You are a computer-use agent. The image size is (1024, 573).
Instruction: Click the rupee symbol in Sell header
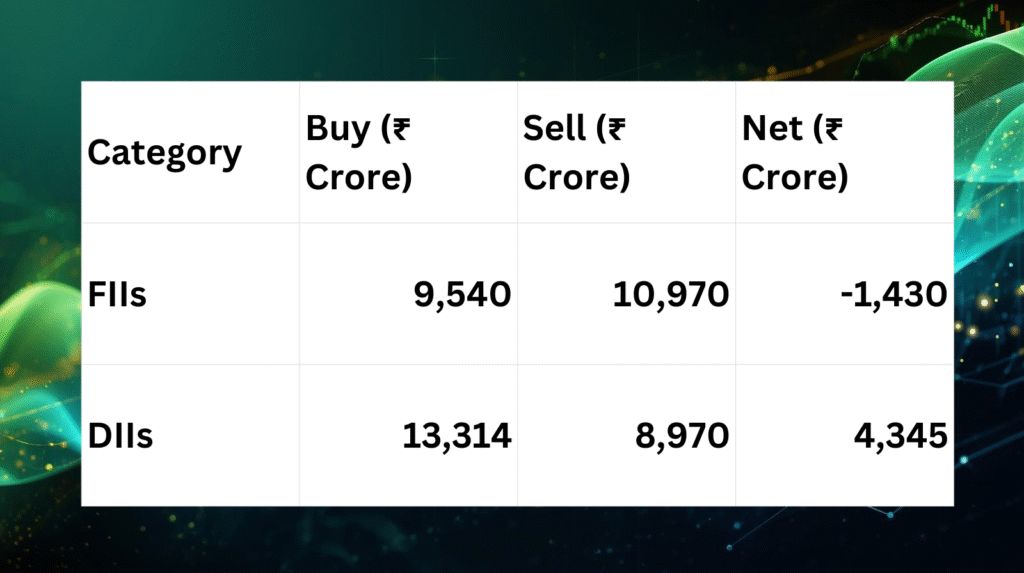616,129
